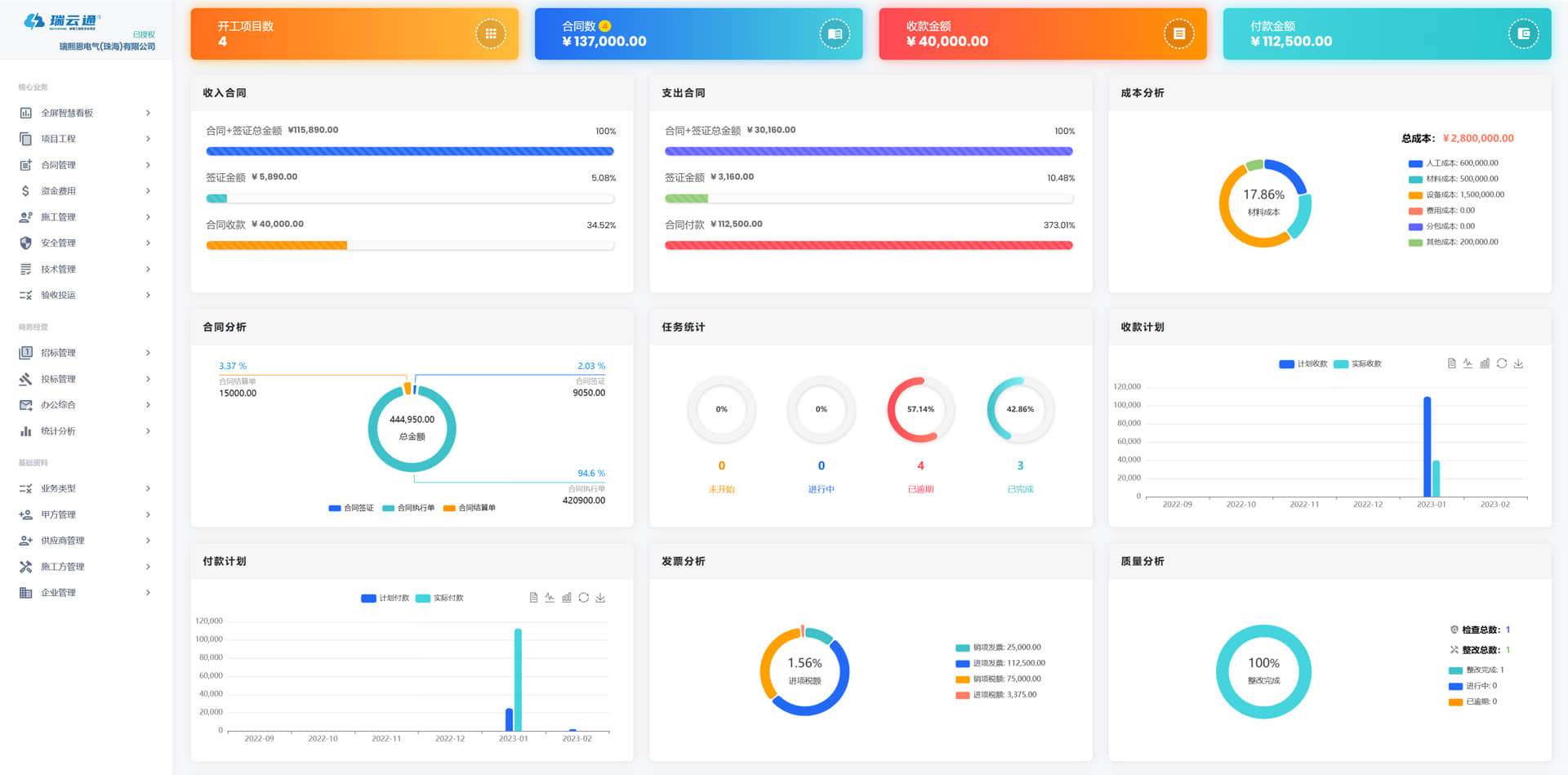This screenshot has height=775, width=1568.
Task: Expand the 供应商管理 chevron
Action: point(148,541)
